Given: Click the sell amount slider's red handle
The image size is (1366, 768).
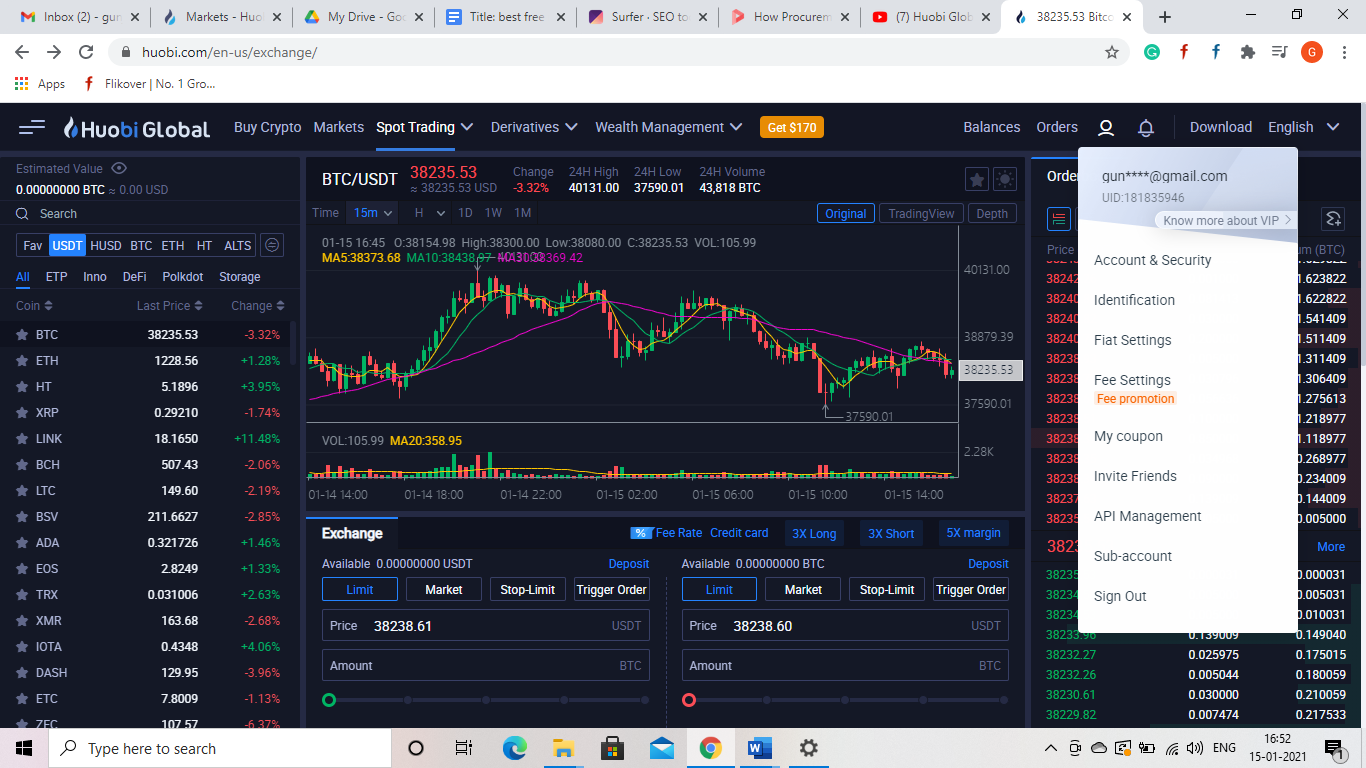Looking at the screenshot, I should (x=689, y=700).
